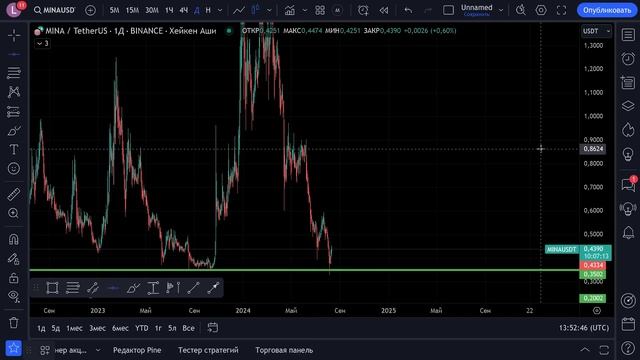Select the 15M timeframe
The height and width of the screenshot is (360, 640).
[132, 10]
